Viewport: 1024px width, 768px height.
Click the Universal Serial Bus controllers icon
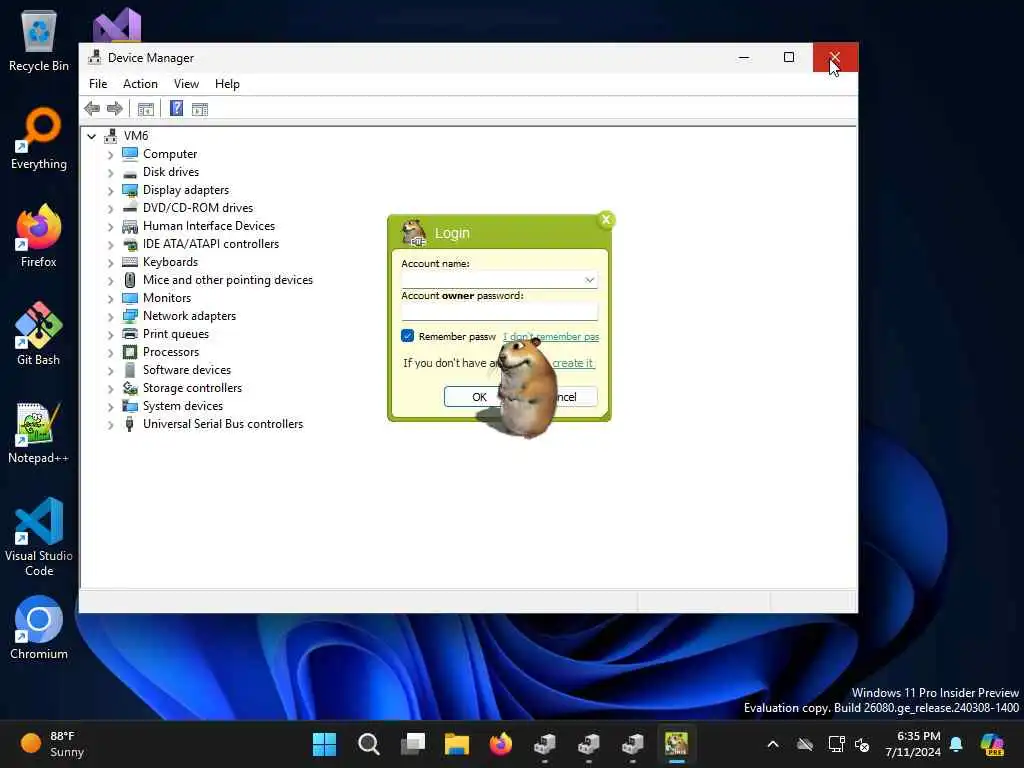coord(130,424)
